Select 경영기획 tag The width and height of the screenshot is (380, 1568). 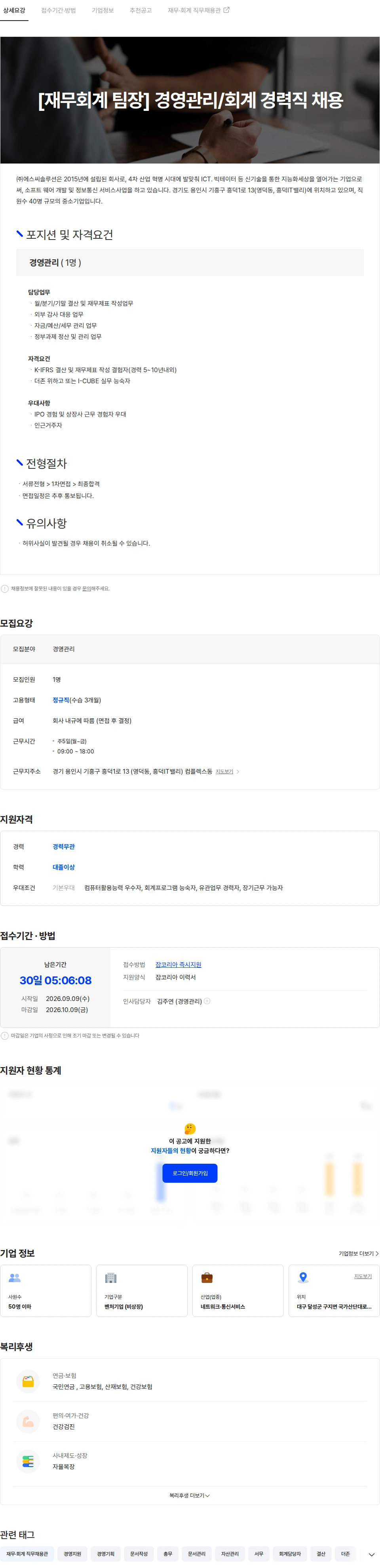(105, 1554)
